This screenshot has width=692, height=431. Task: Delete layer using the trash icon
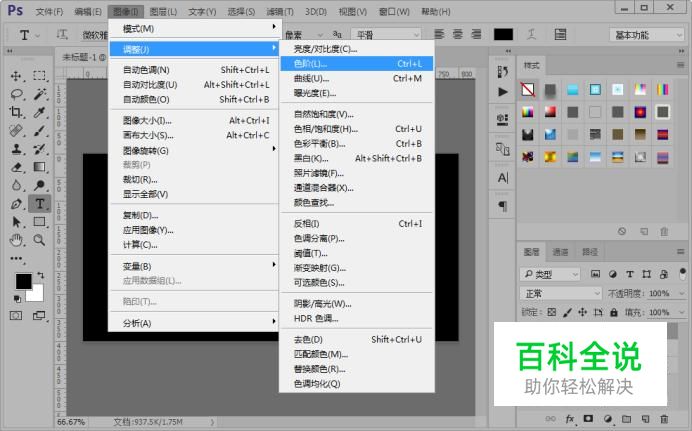click(664, 419)
